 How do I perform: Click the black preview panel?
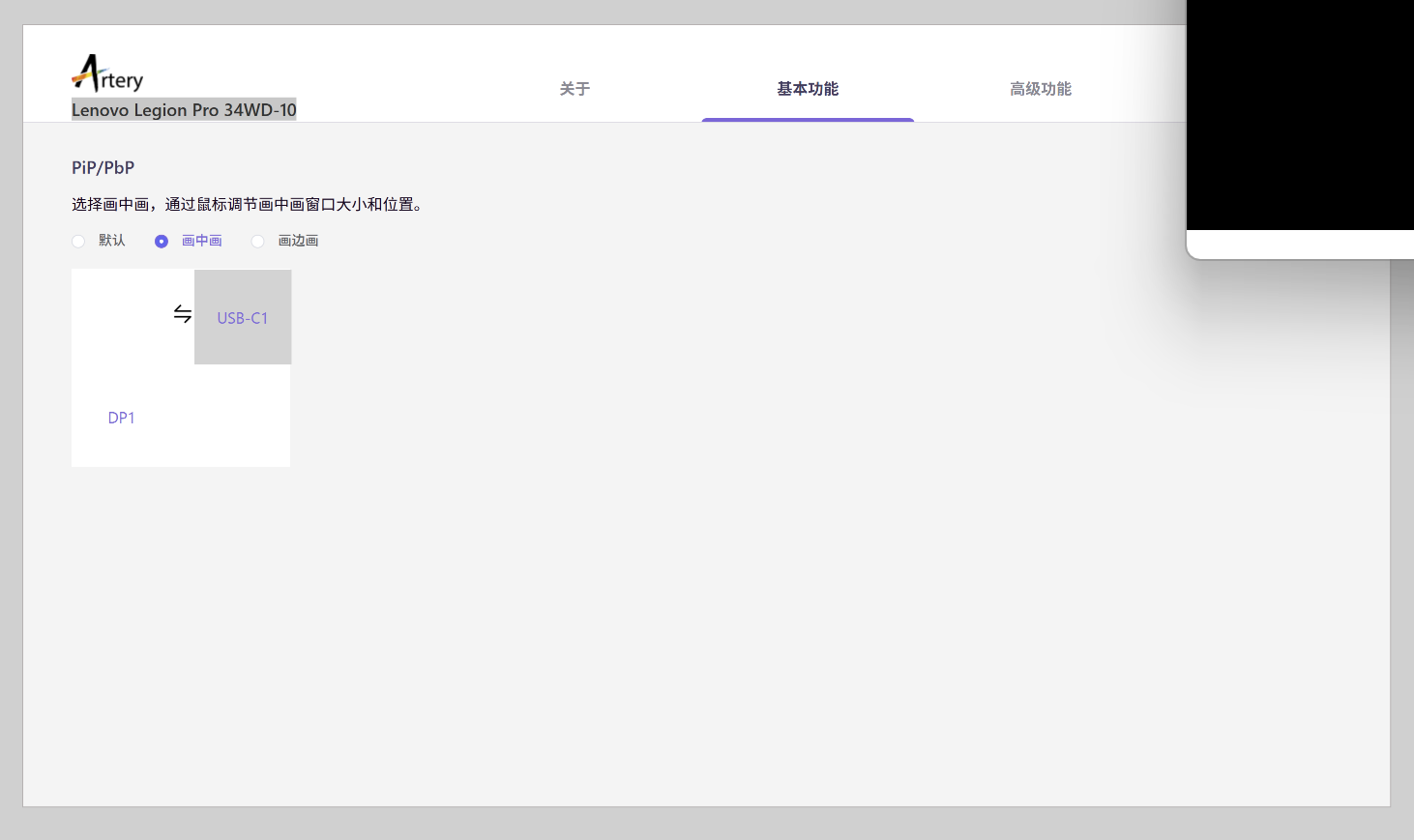[x=1300, y=114]
